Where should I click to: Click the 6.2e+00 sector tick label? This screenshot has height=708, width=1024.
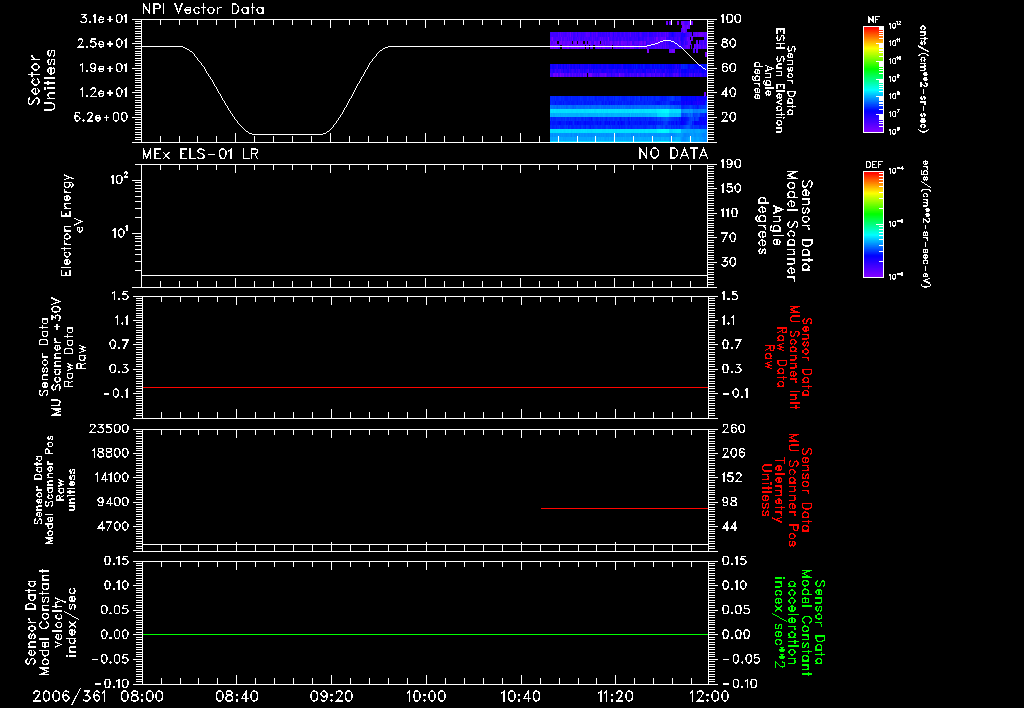103,118
